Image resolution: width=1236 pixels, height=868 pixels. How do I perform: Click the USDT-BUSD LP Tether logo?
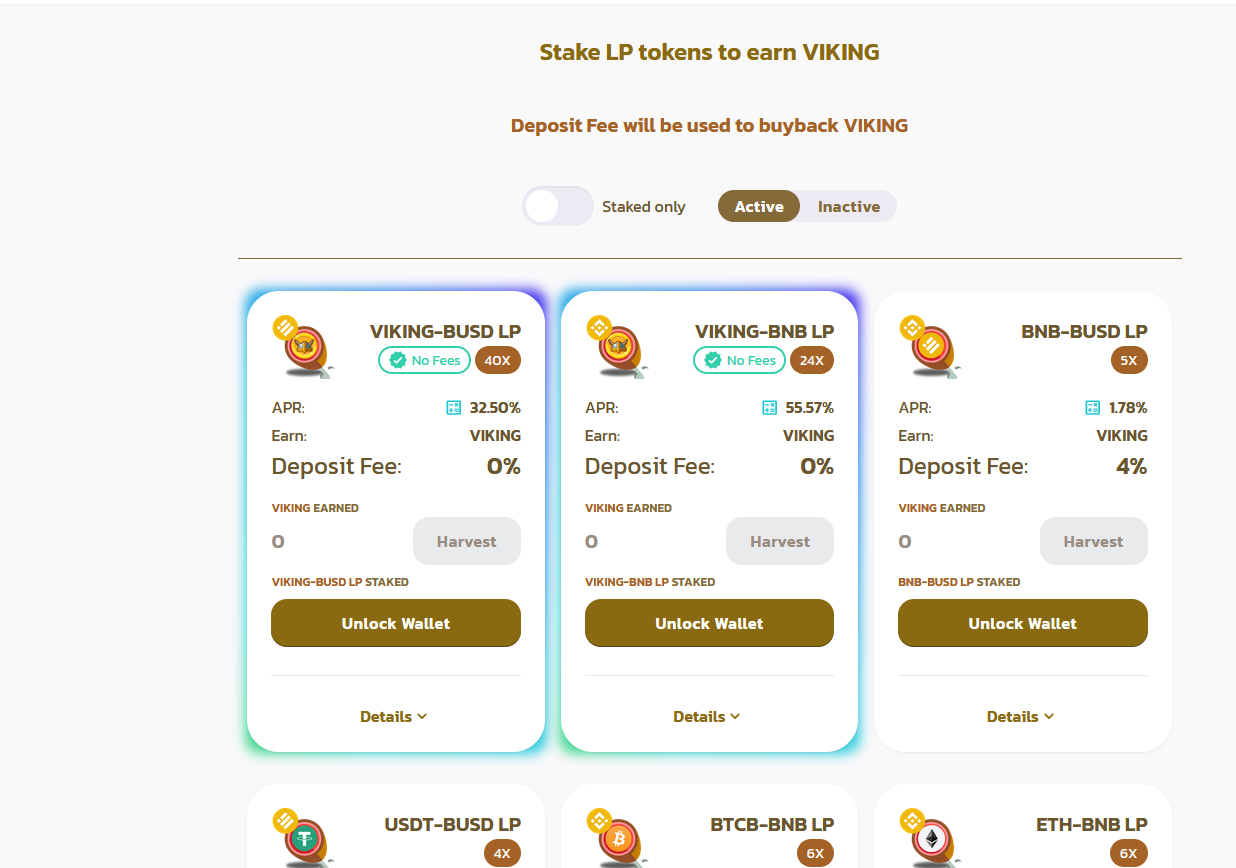pos(303,837)
